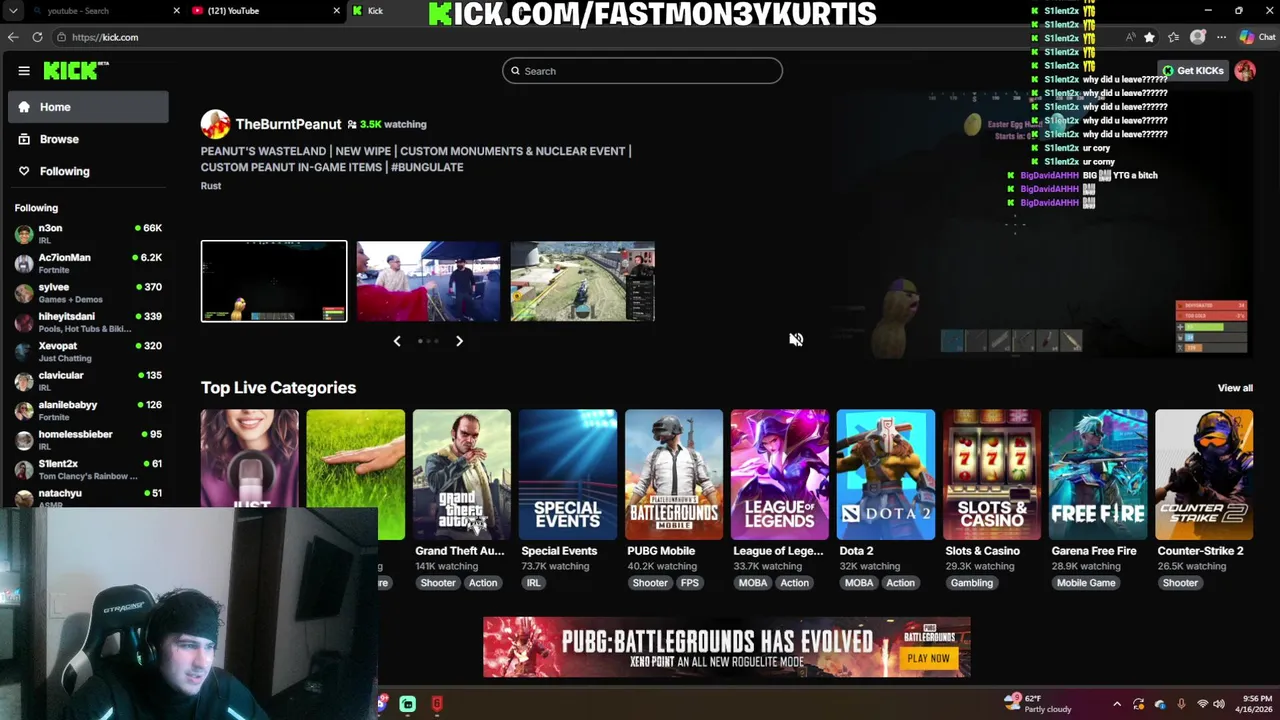Screen dimensions: 1280x720
Task: Open the browser three-dots settings menu
Action: (x=1221, y=37)
